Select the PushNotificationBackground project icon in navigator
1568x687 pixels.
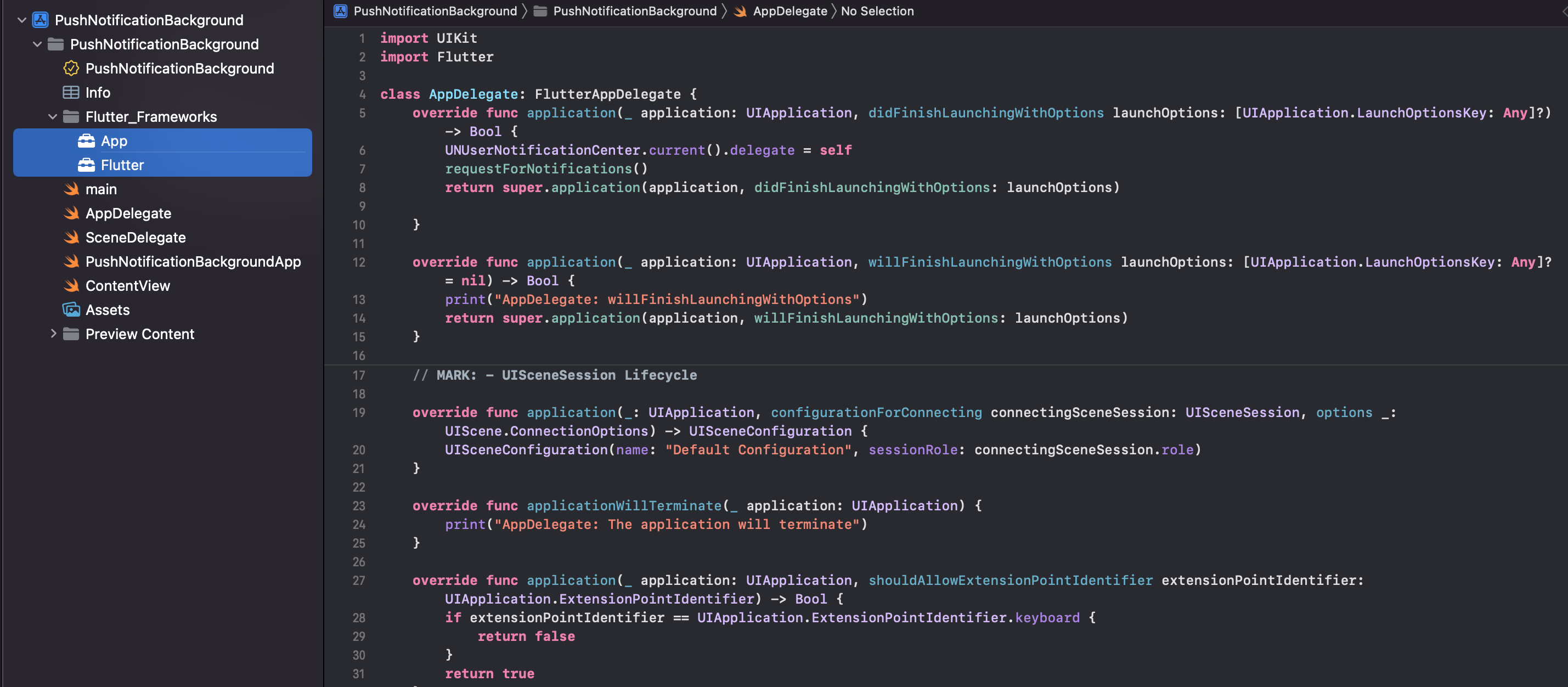(x=40, y=20)
